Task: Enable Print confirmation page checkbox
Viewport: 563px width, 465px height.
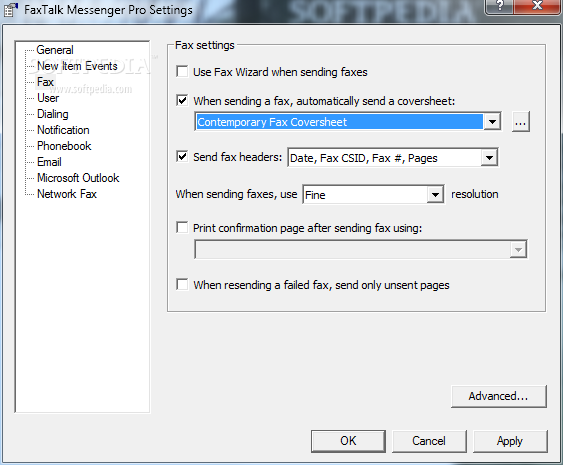Action: [x=182, y=227]
